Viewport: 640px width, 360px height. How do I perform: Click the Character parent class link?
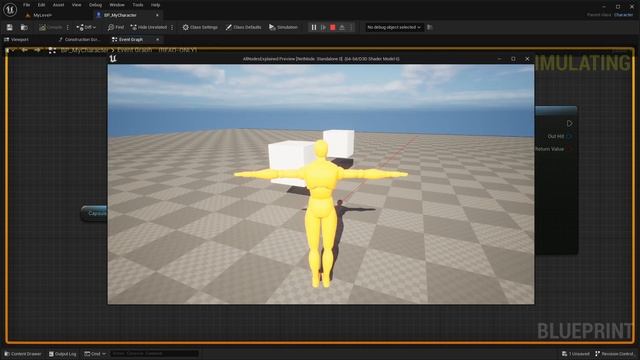[623, 15]
